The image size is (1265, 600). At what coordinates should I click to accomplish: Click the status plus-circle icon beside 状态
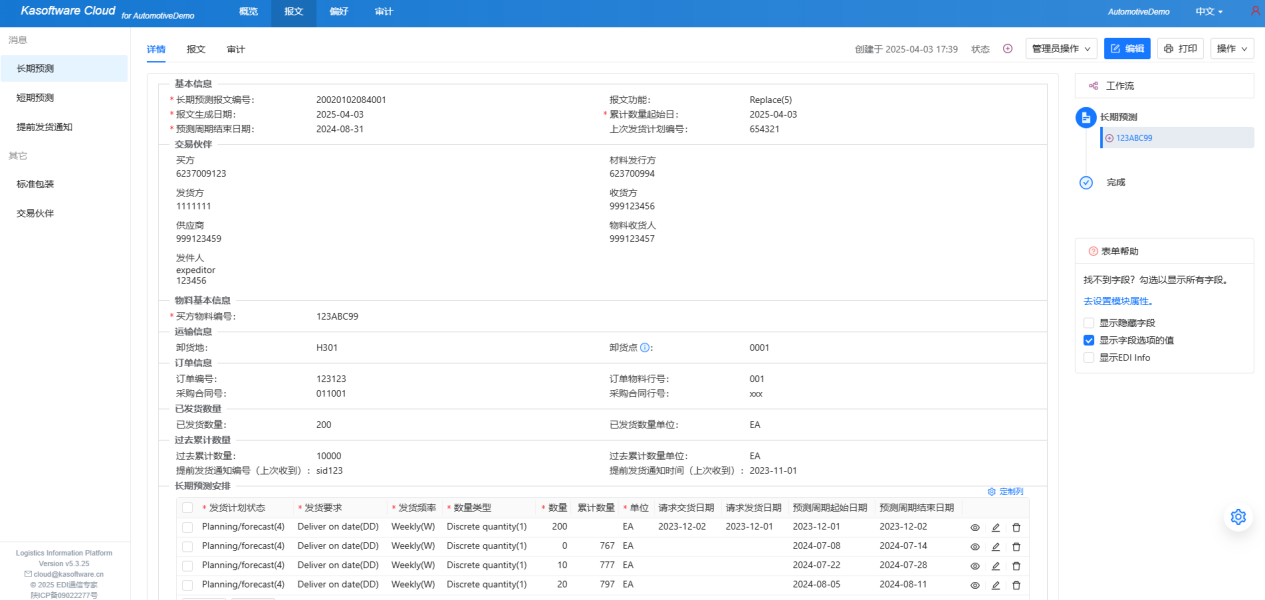tap(1007, 49)
